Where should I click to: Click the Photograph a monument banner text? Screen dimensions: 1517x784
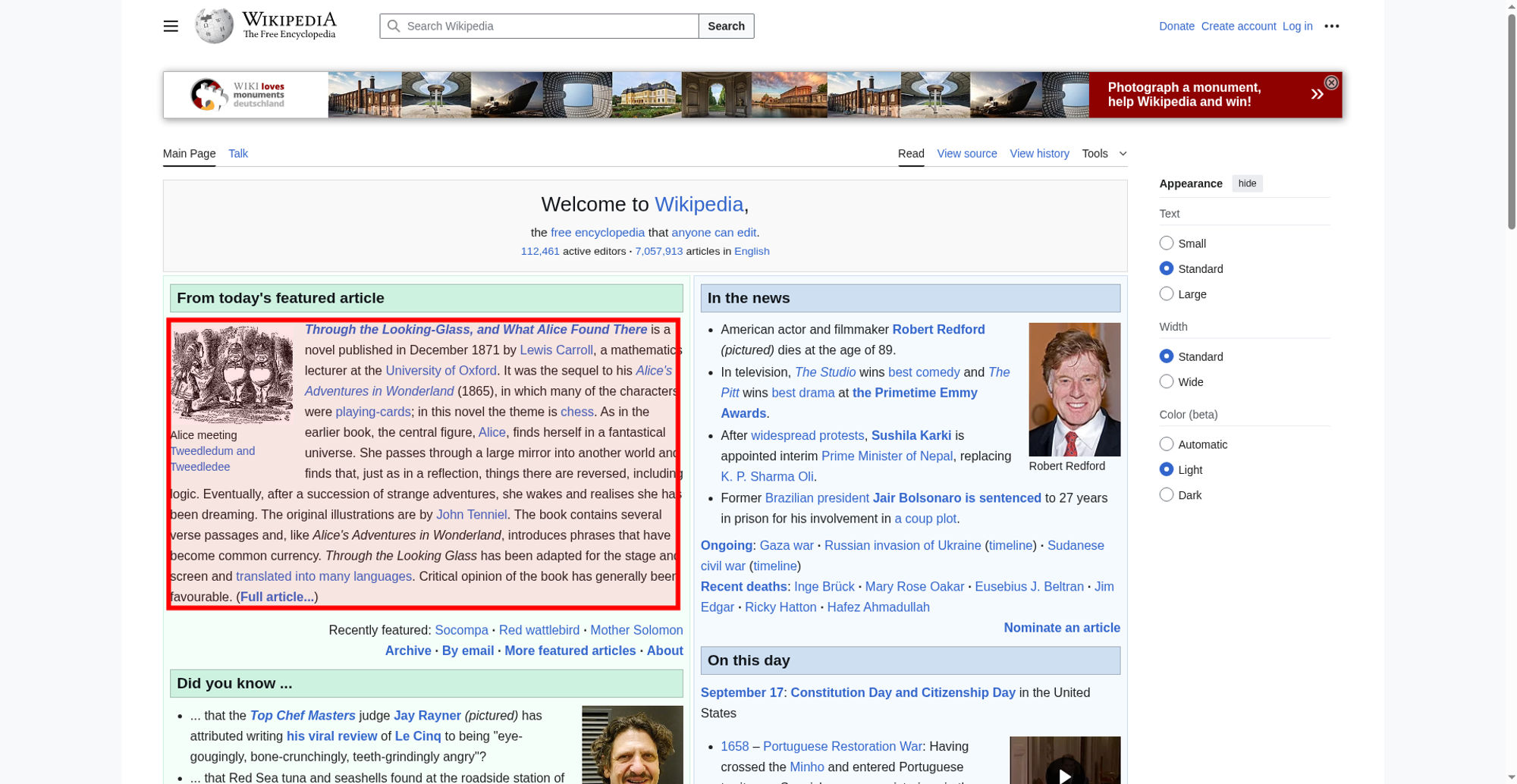point(1184,95)
